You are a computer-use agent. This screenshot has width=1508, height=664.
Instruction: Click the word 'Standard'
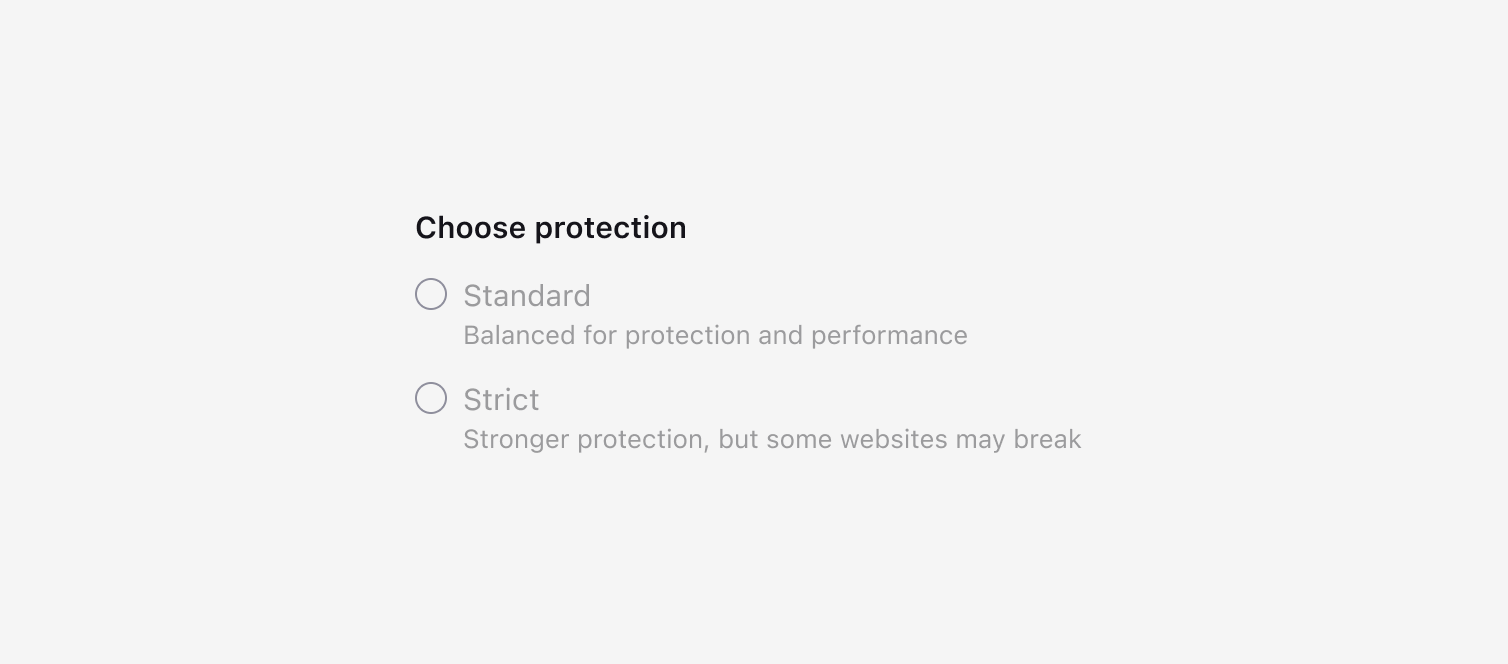click(527, 296)
